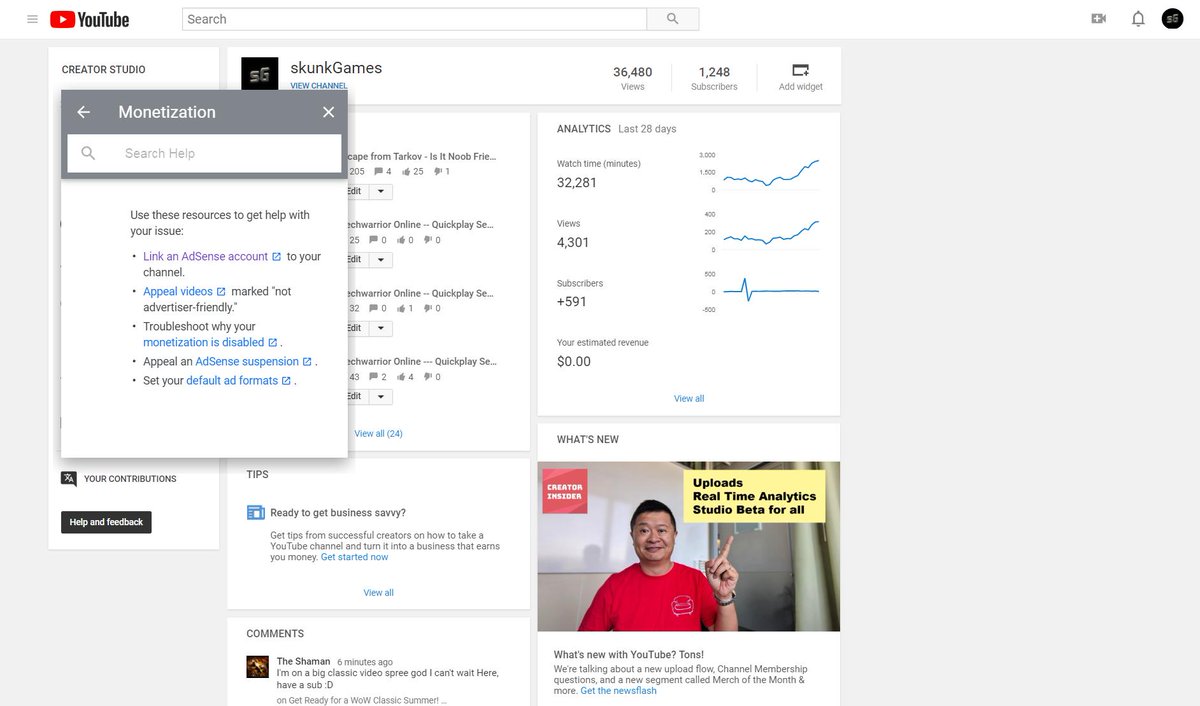Viewport: 1200px width, 706px height.
Task: Close the Monetization help panel
Action: tap(328, 112)
